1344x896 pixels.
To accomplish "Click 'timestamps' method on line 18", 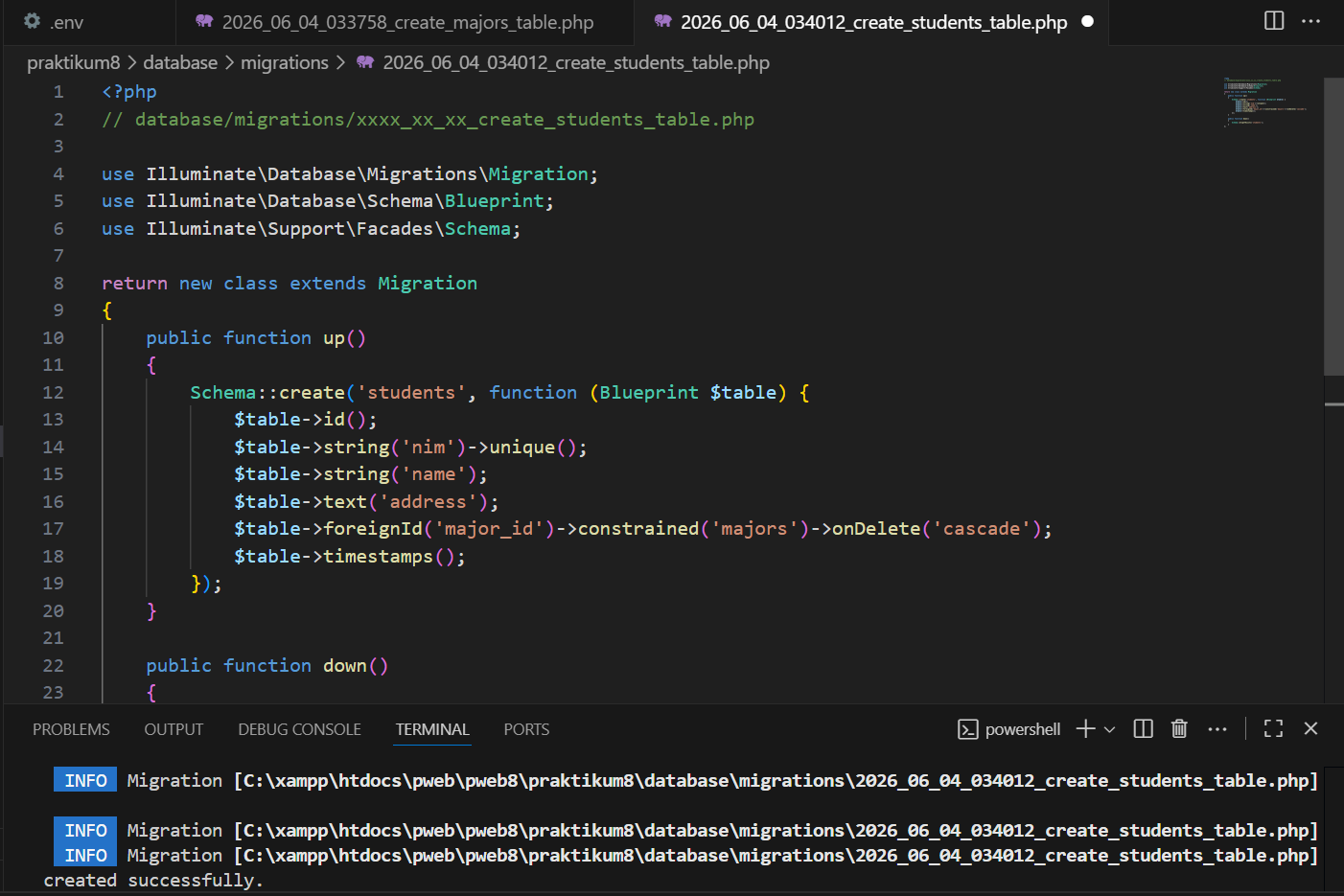I will (378, 557).
